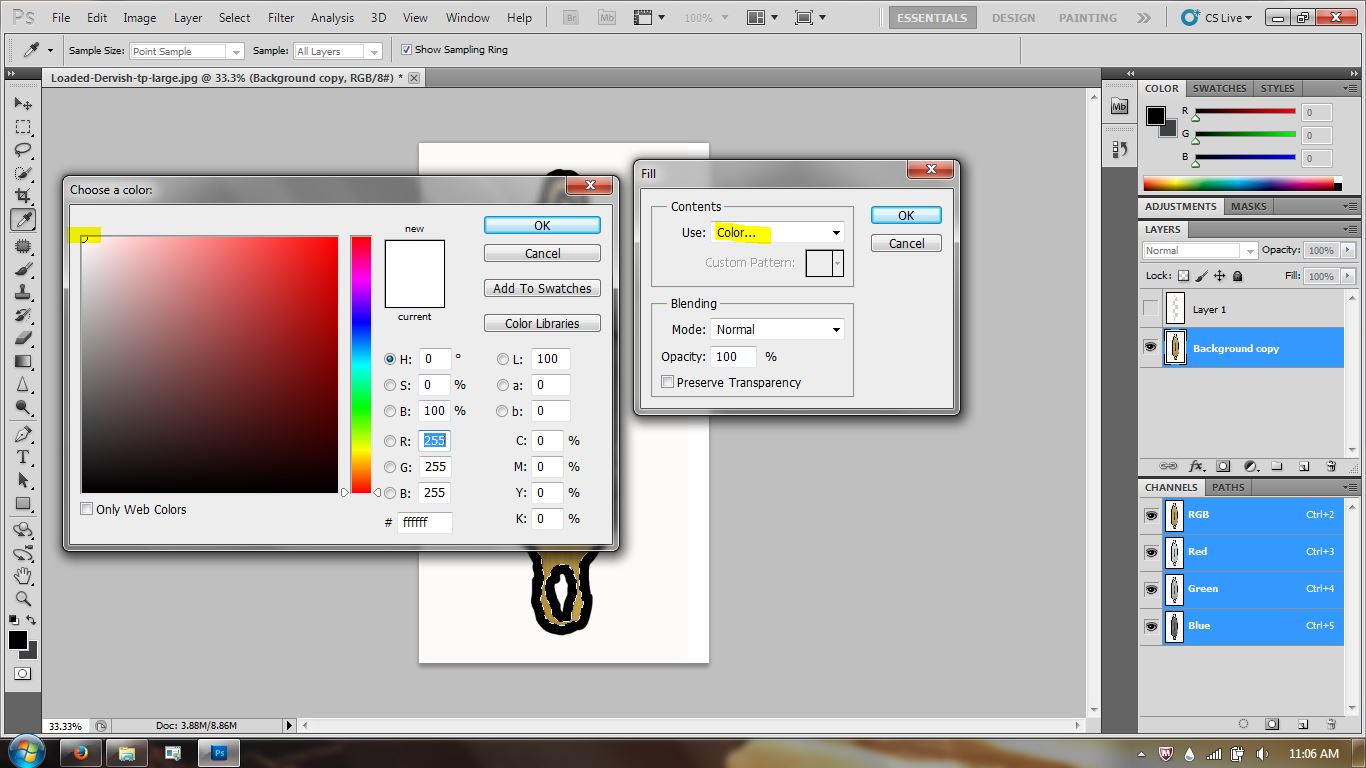Select the Background copy layer thumbnail
The image size is (1366, 768).
1175,347
